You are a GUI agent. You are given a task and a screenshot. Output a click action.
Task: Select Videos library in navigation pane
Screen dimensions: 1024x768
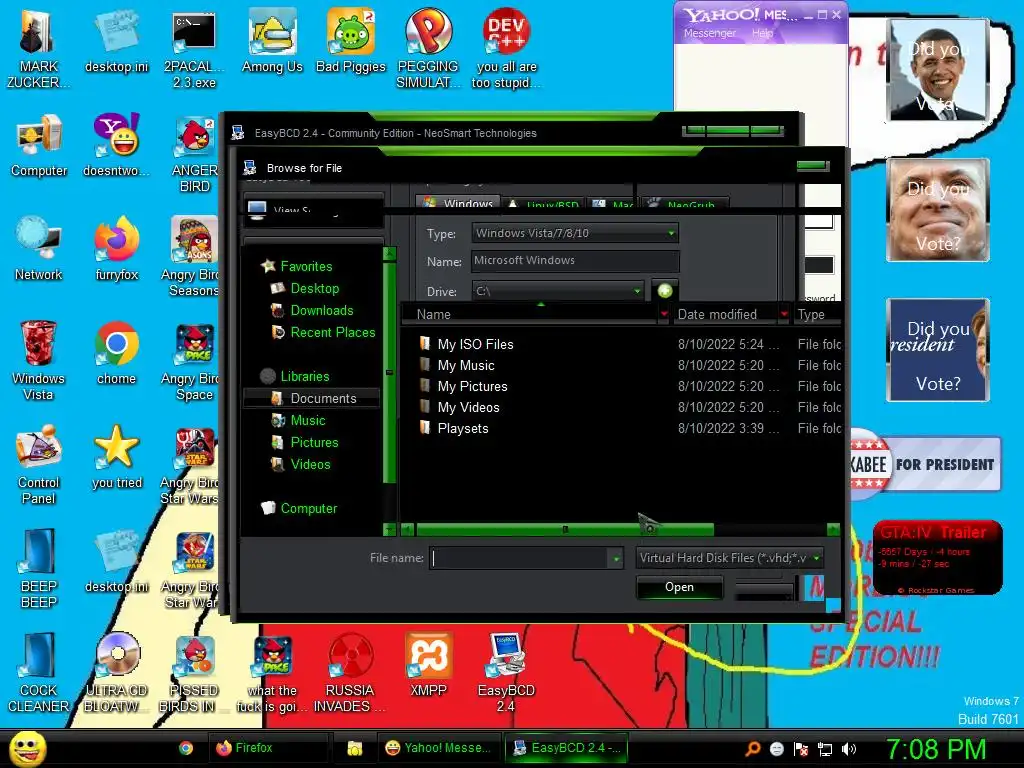[302, 464]
